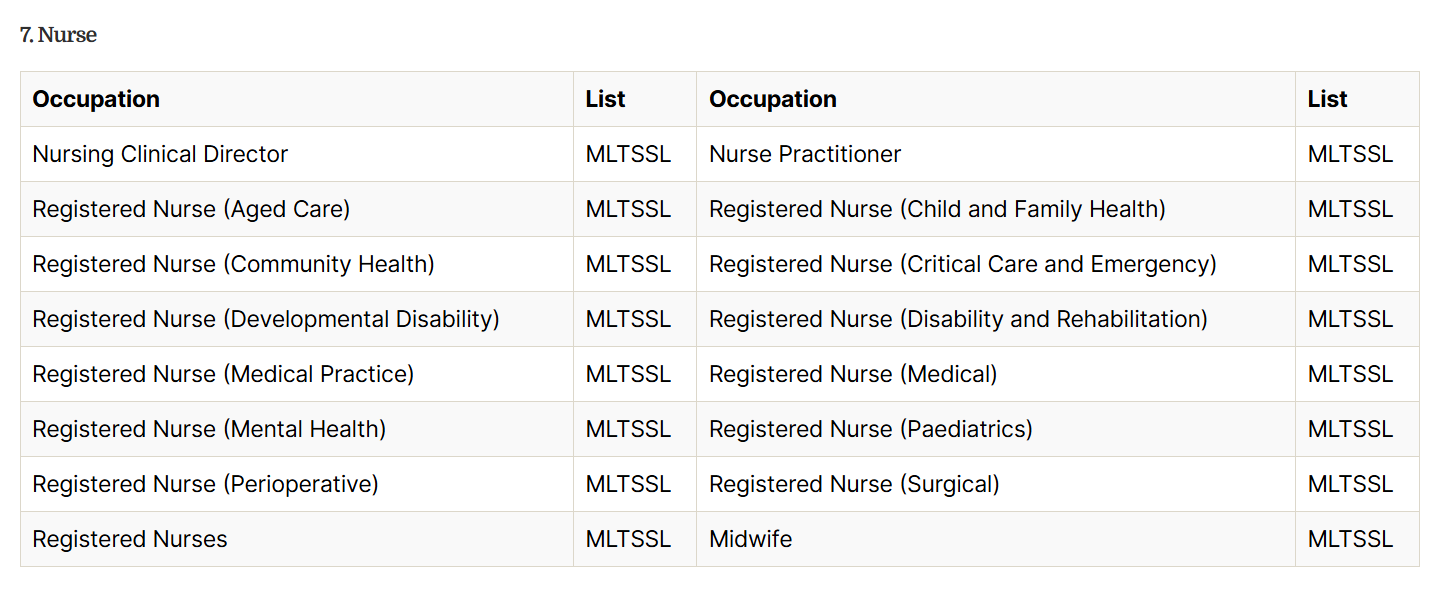This screenshot has height=590, width=1442.
Task: Click Registered Nurse (Aged Care) entry
Action: point(191,209)
